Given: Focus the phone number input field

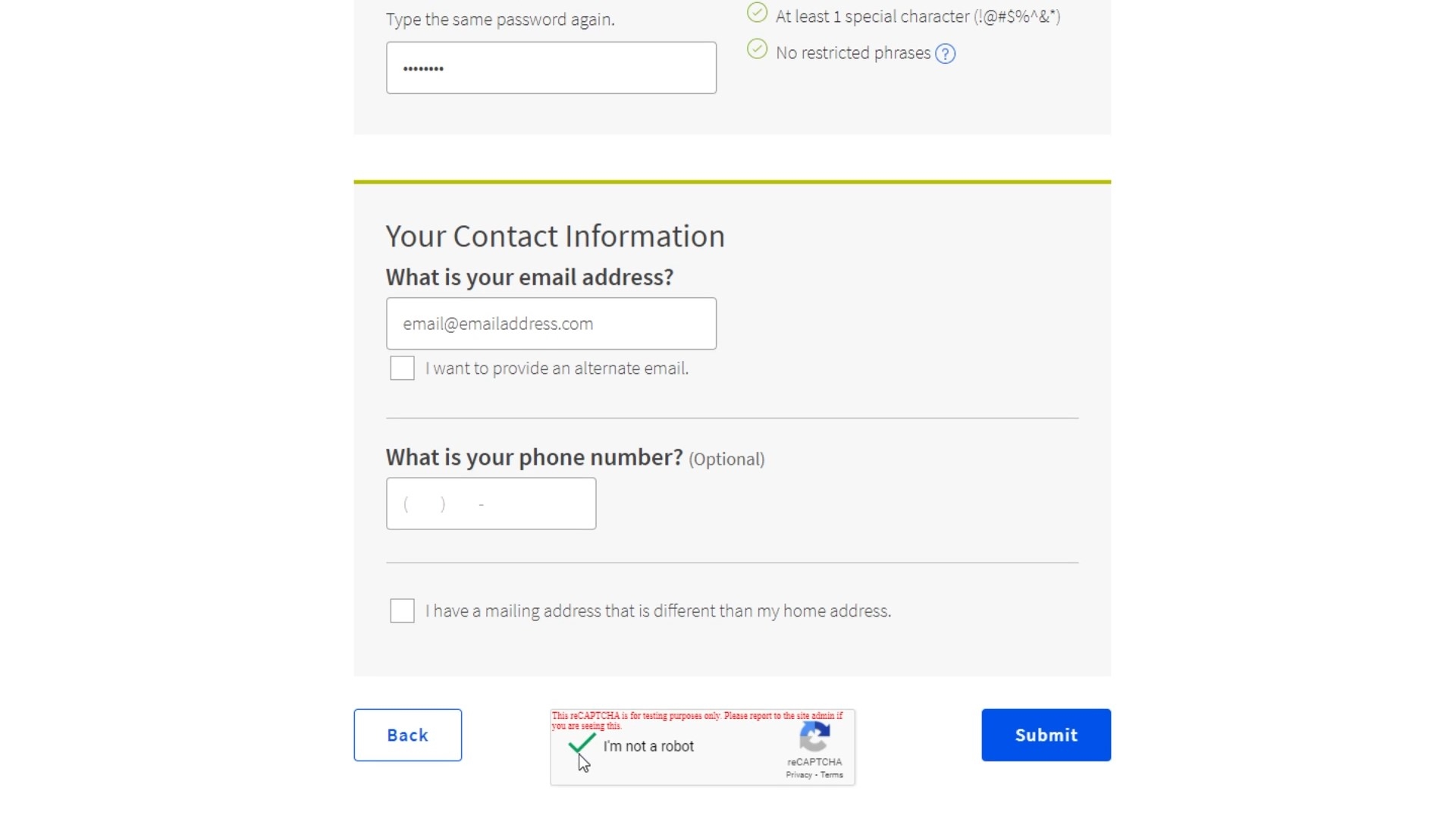Looking at the screenshot, I should [491, 504].
